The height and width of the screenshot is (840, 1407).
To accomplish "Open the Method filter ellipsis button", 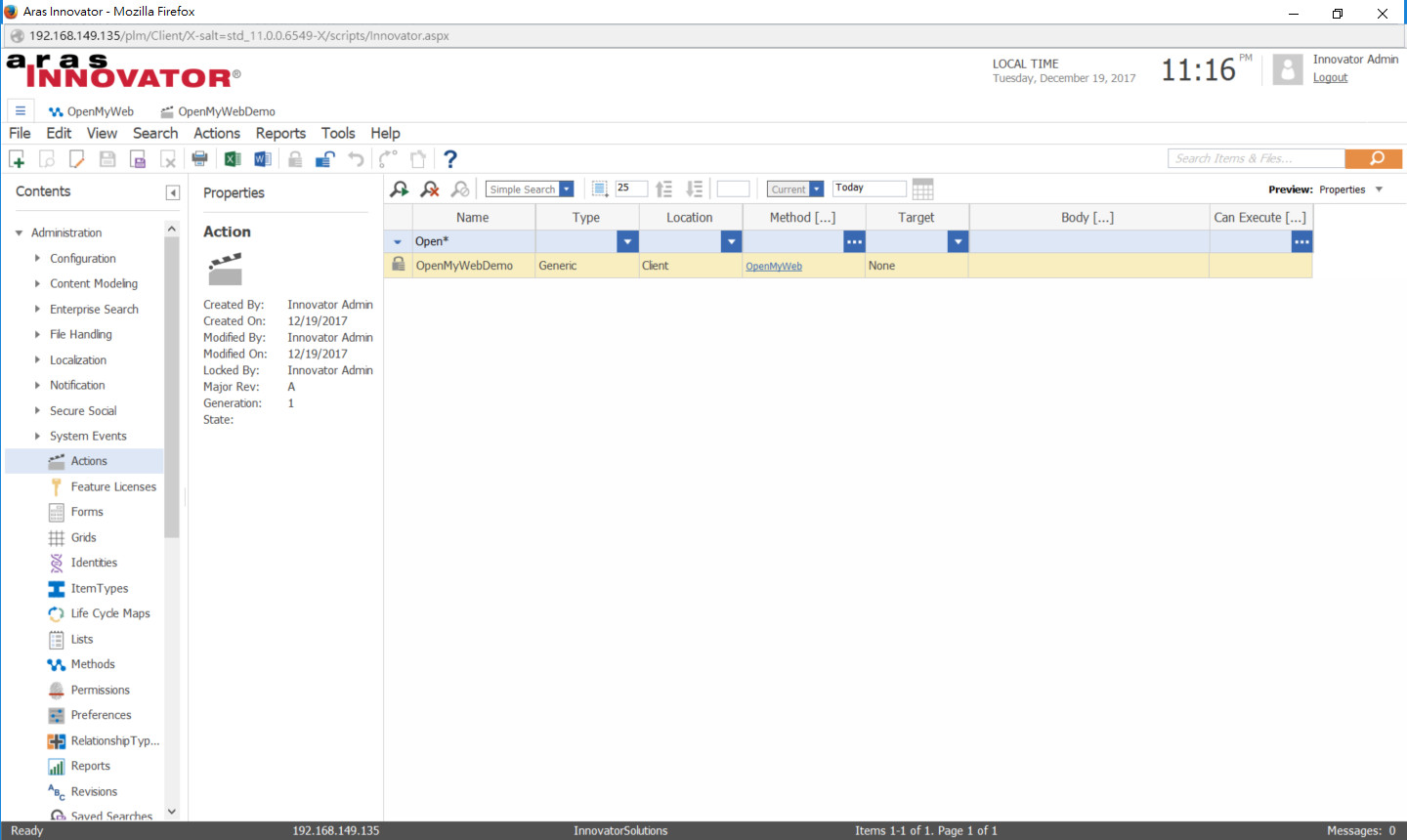I will pos(855,241).
